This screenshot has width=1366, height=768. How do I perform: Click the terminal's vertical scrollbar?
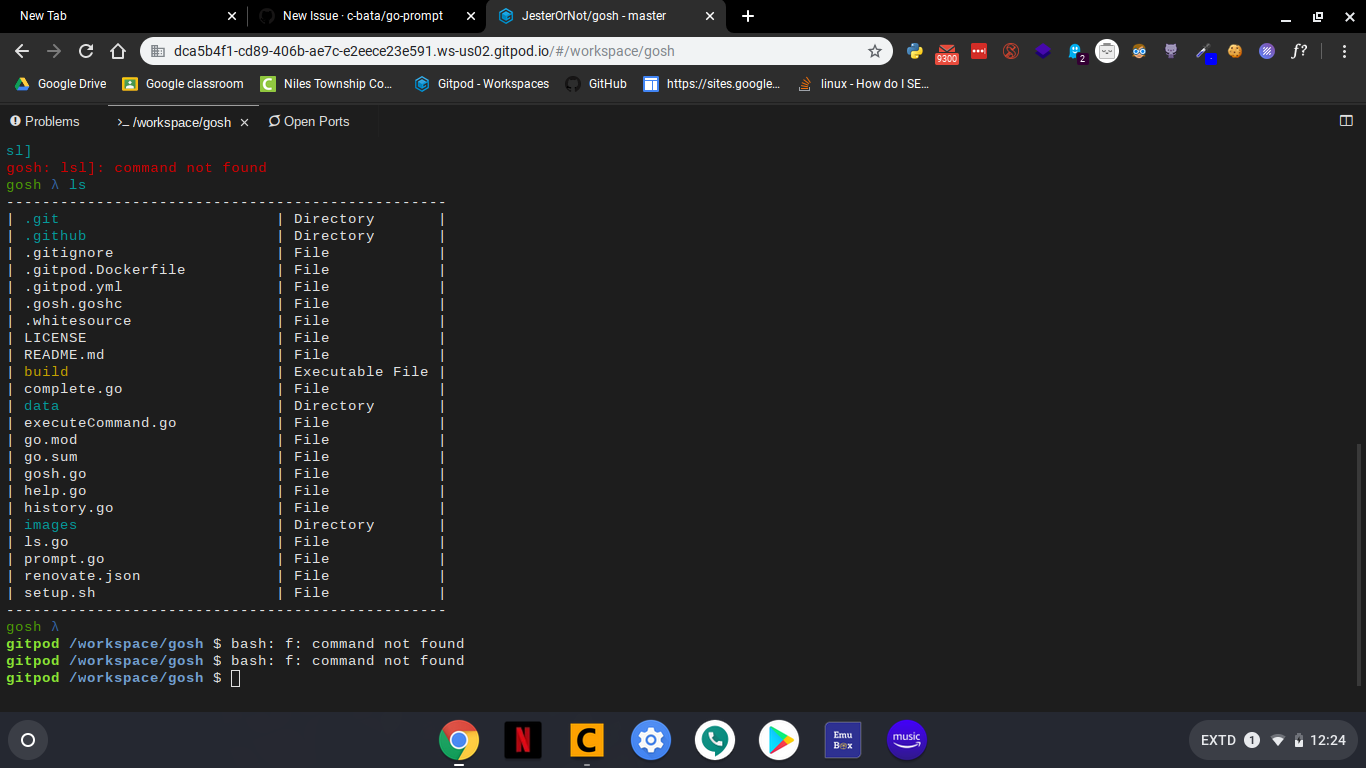point(1357,565)
